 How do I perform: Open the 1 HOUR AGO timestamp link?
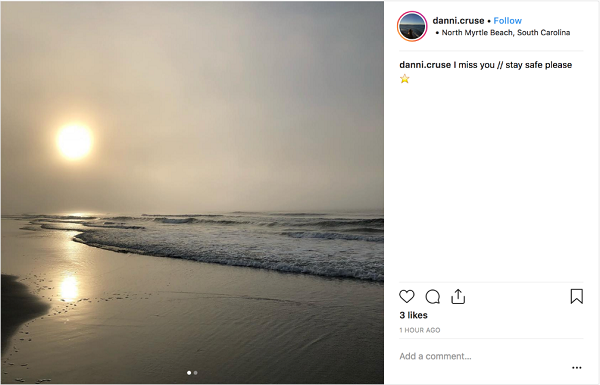tap(420, 330)
